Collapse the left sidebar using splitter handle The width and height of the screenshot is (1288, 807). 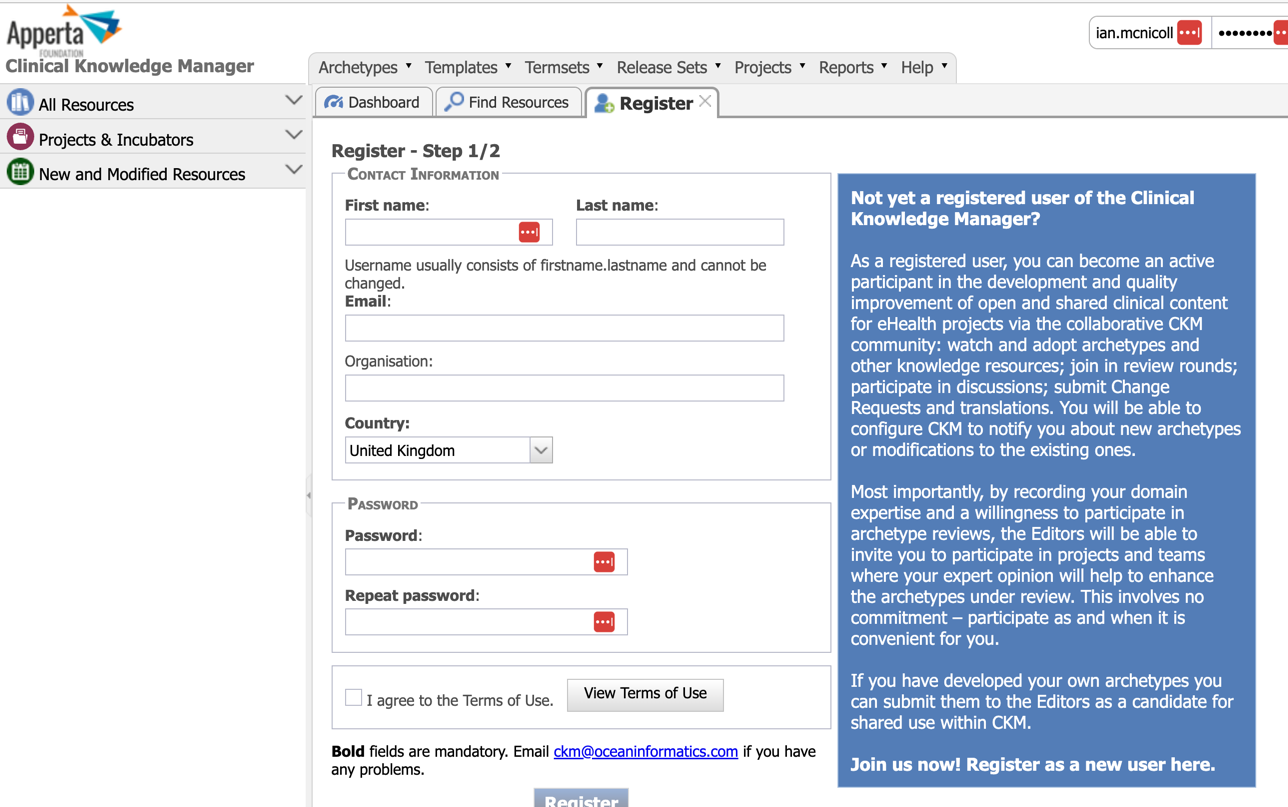[x=309, y=495]
